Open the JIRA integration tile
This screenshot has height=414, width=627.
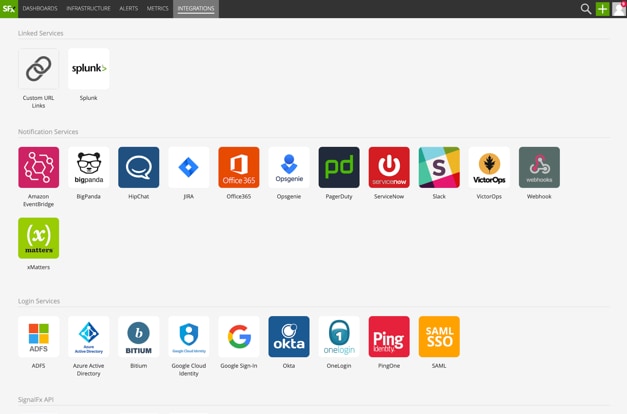(x=189, y=167)
